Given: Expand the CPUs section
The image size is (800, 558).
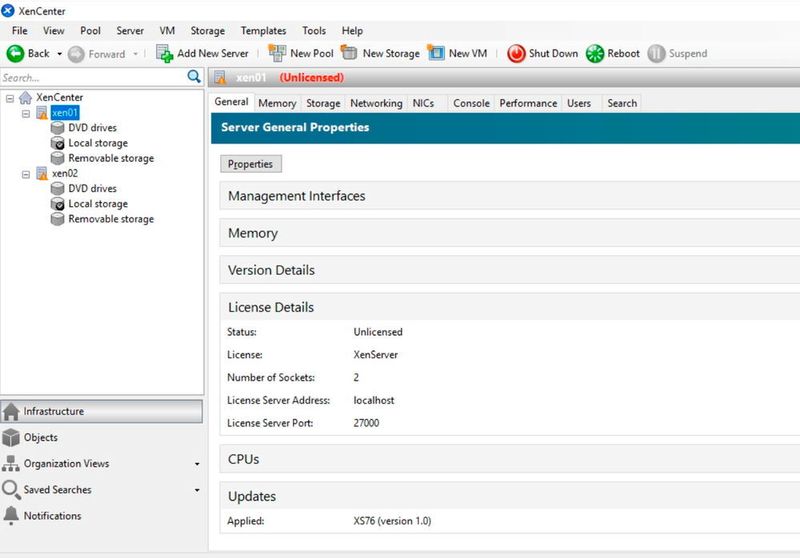Looking at the screenshot, I should 510,460.
